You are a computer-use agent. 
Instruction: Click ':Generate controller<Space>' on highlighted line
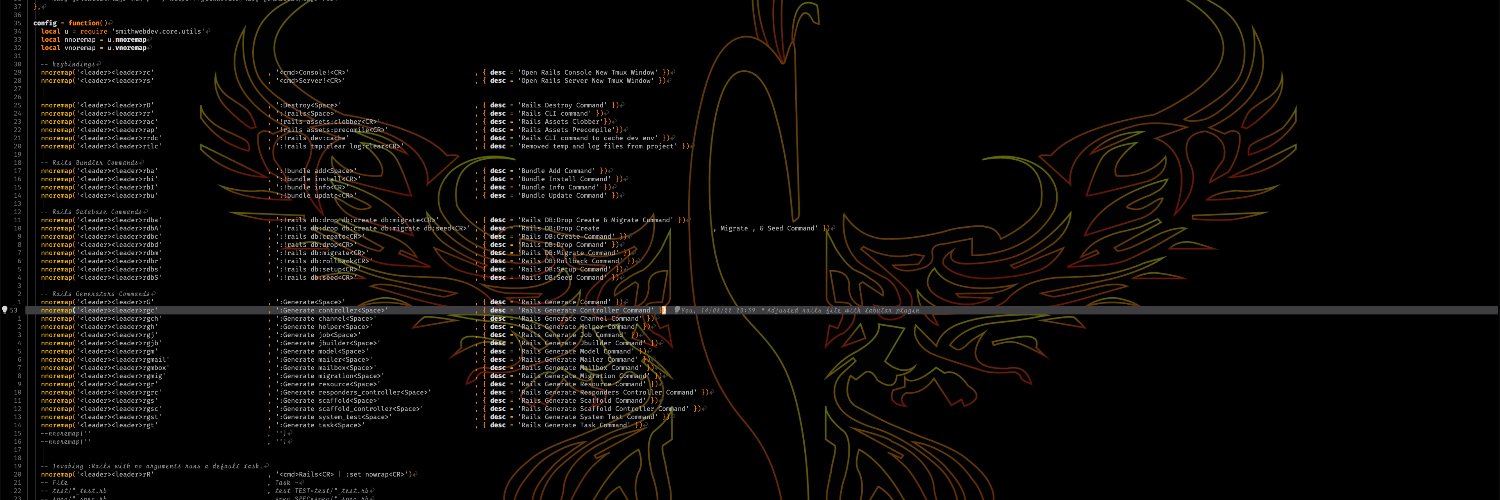click(332, 311)
